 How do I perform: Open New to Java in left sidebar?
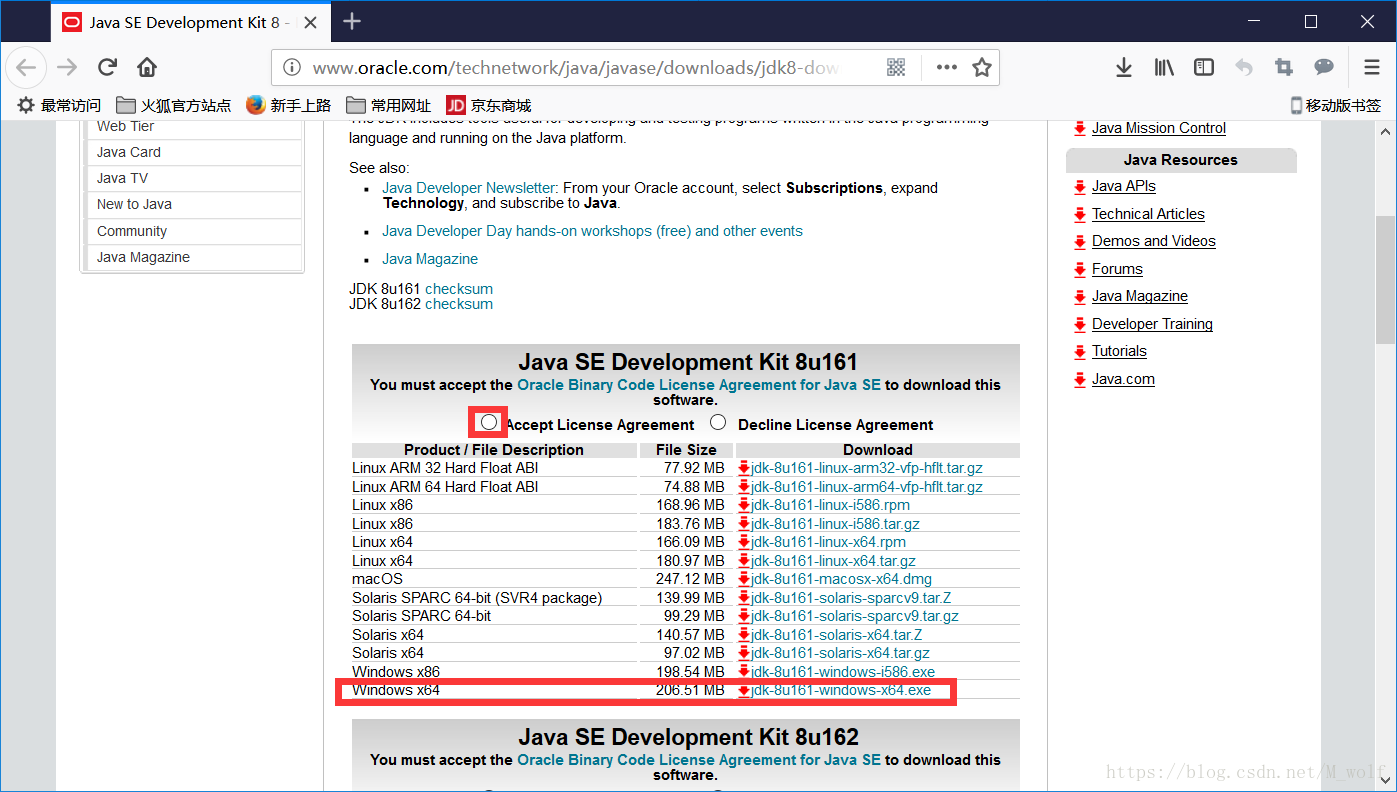(134, 204)
